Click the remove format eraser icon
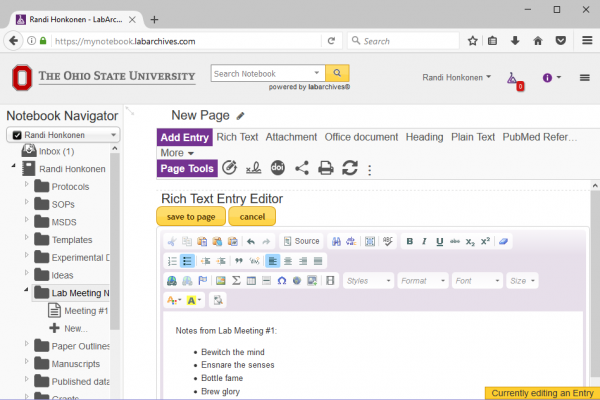Image resolution: width=600 pixels, height=400 pixels. point(503,242)
